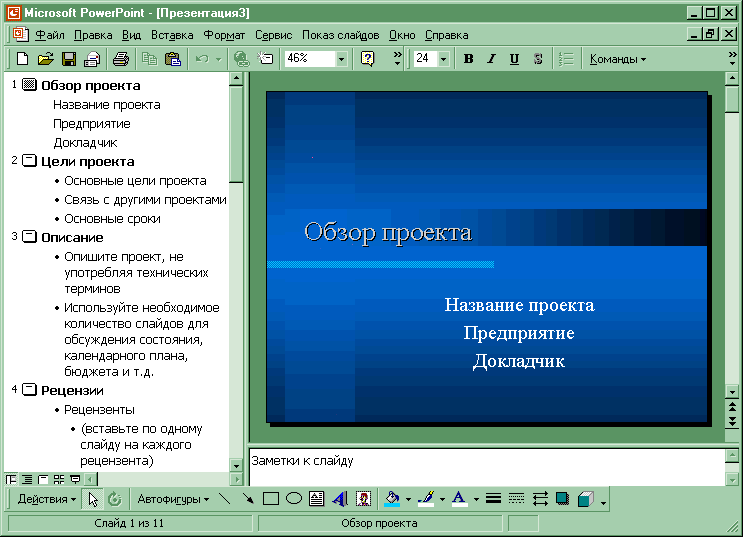Toggle bold formatting
Screen dimensions: 743x537
coord(468,59)
